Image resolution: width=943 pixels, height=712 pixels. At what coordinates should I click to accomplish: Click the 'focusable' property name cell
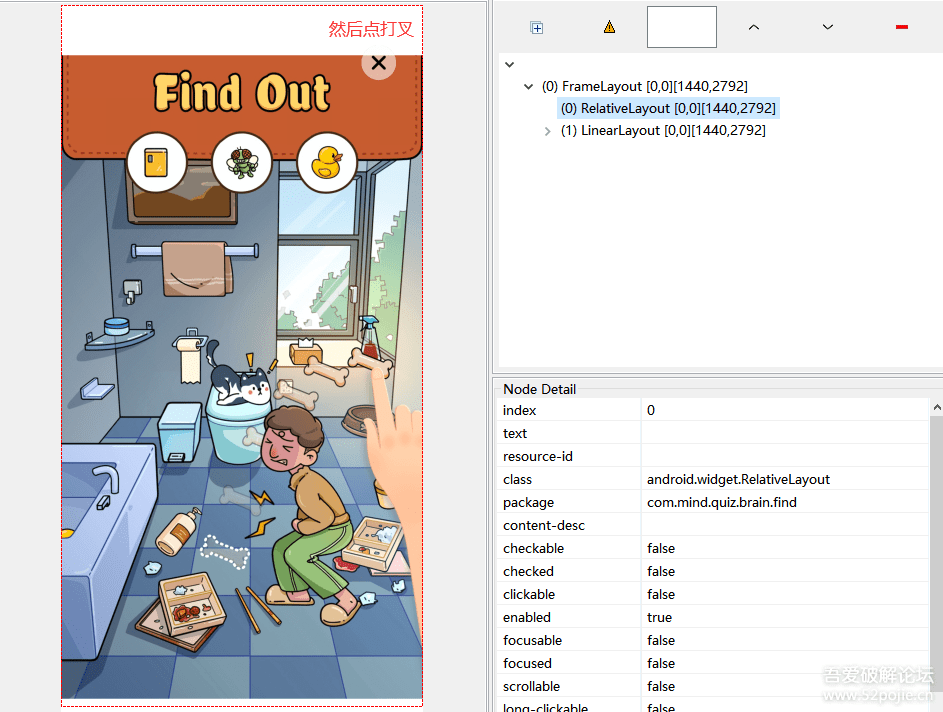click(568, 640)
